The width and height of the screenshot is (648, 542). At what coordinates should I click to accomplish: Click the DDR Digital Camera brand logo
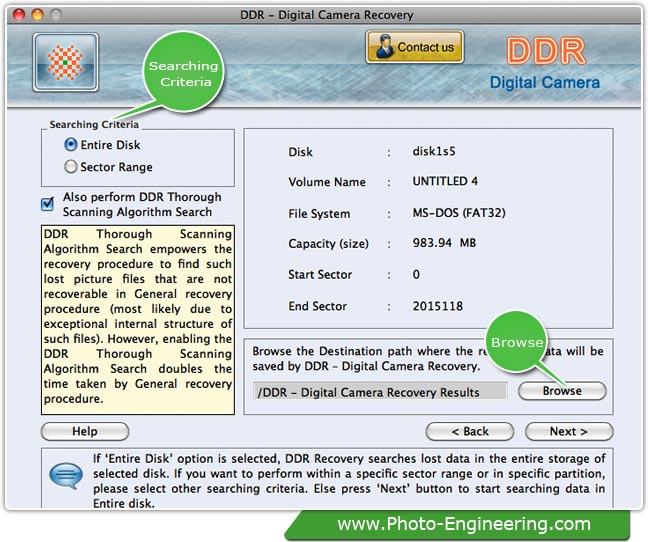click(545, 64)
